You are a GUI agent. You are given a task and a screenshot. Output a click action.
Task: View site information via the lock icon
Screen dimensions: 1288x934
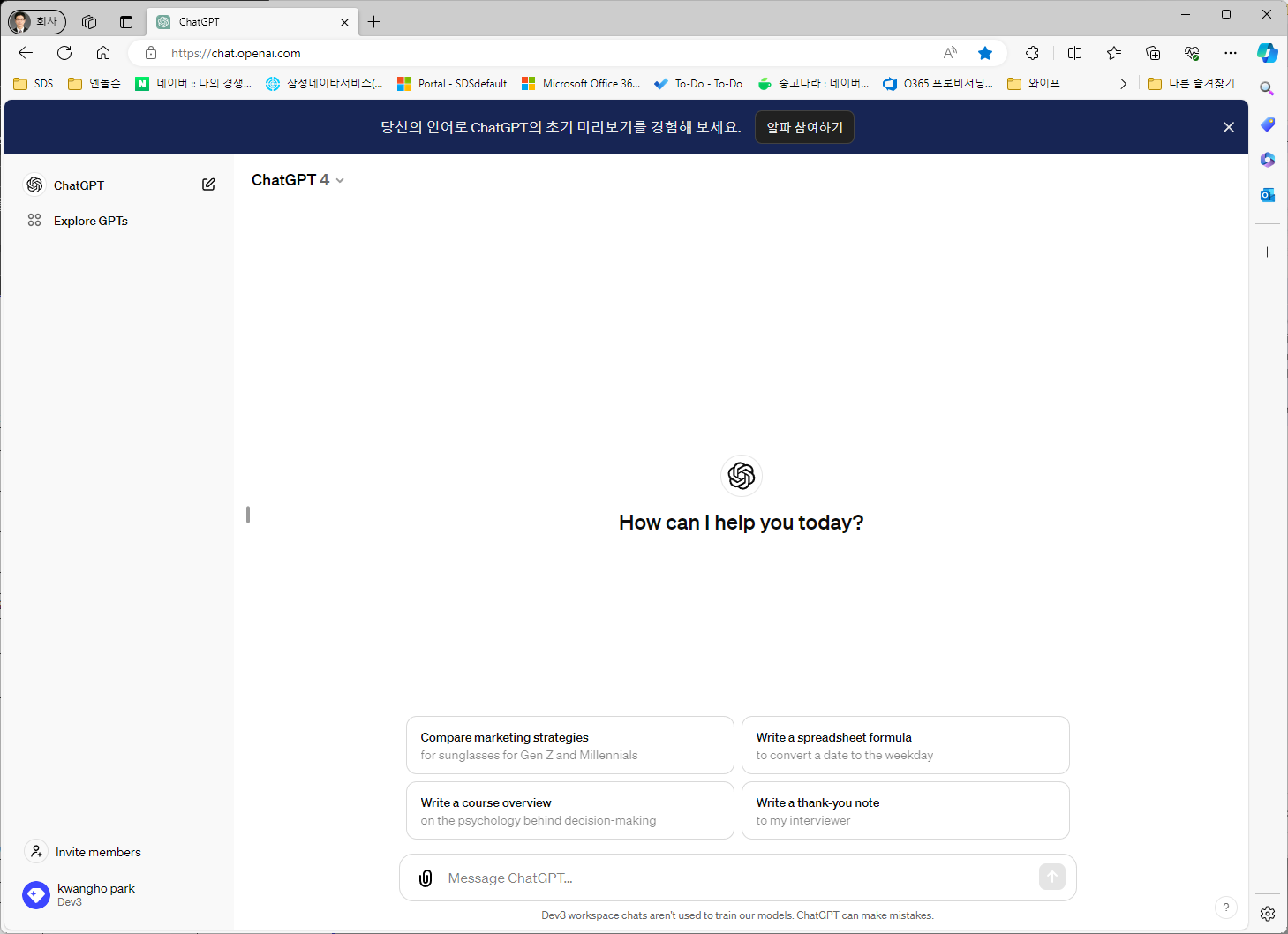click(151, 53)
